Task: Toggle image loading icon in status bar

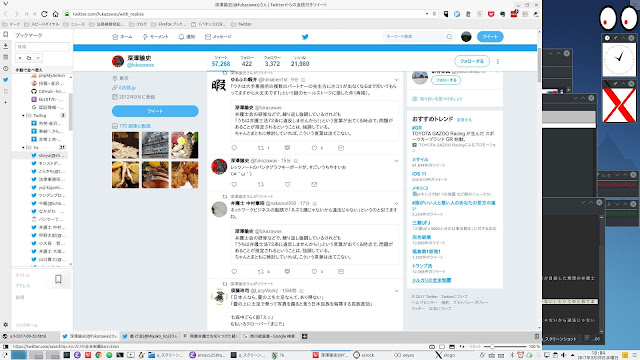Action: tap(452, 347)
